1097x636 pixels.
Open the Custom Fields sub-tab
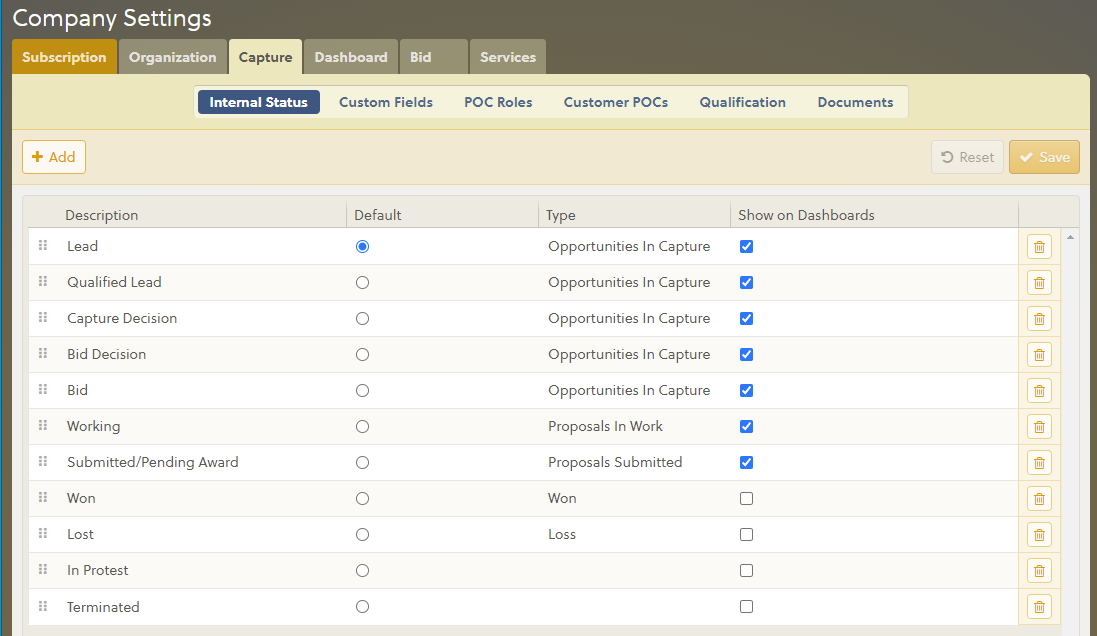pos(386,102)
